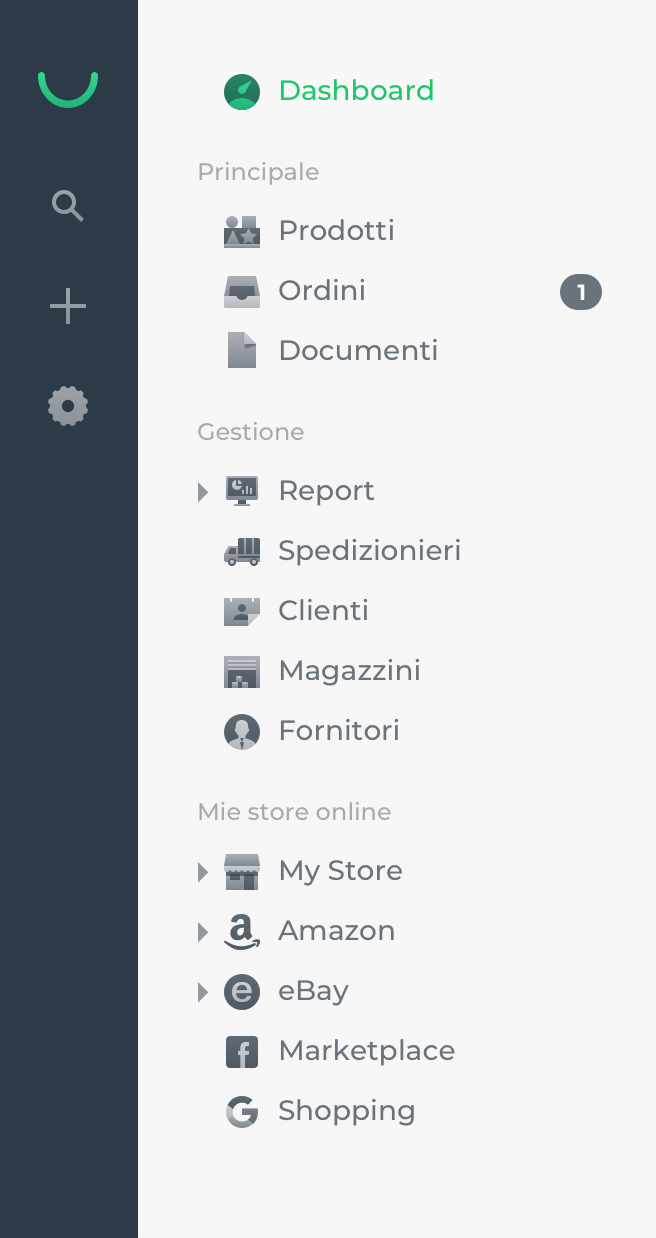The width and height of the screenshot is (656, 1238).
Task: Click the Facebook Marketplace icon
Action: [x=242, y=1051]
